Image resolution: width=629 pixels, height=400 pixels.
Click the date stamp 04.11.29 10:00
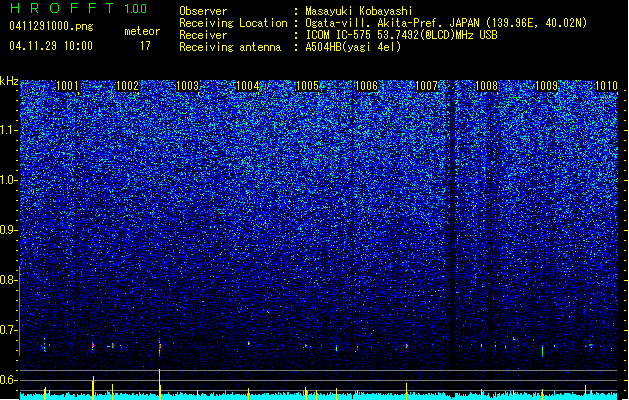tap(51, 46)
